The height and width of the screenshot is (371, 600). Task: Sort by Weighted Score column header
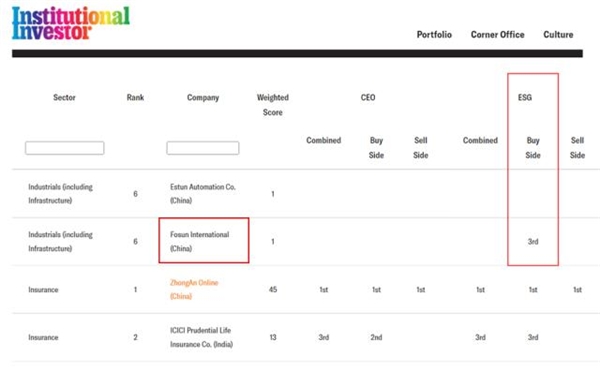point(273,105)
